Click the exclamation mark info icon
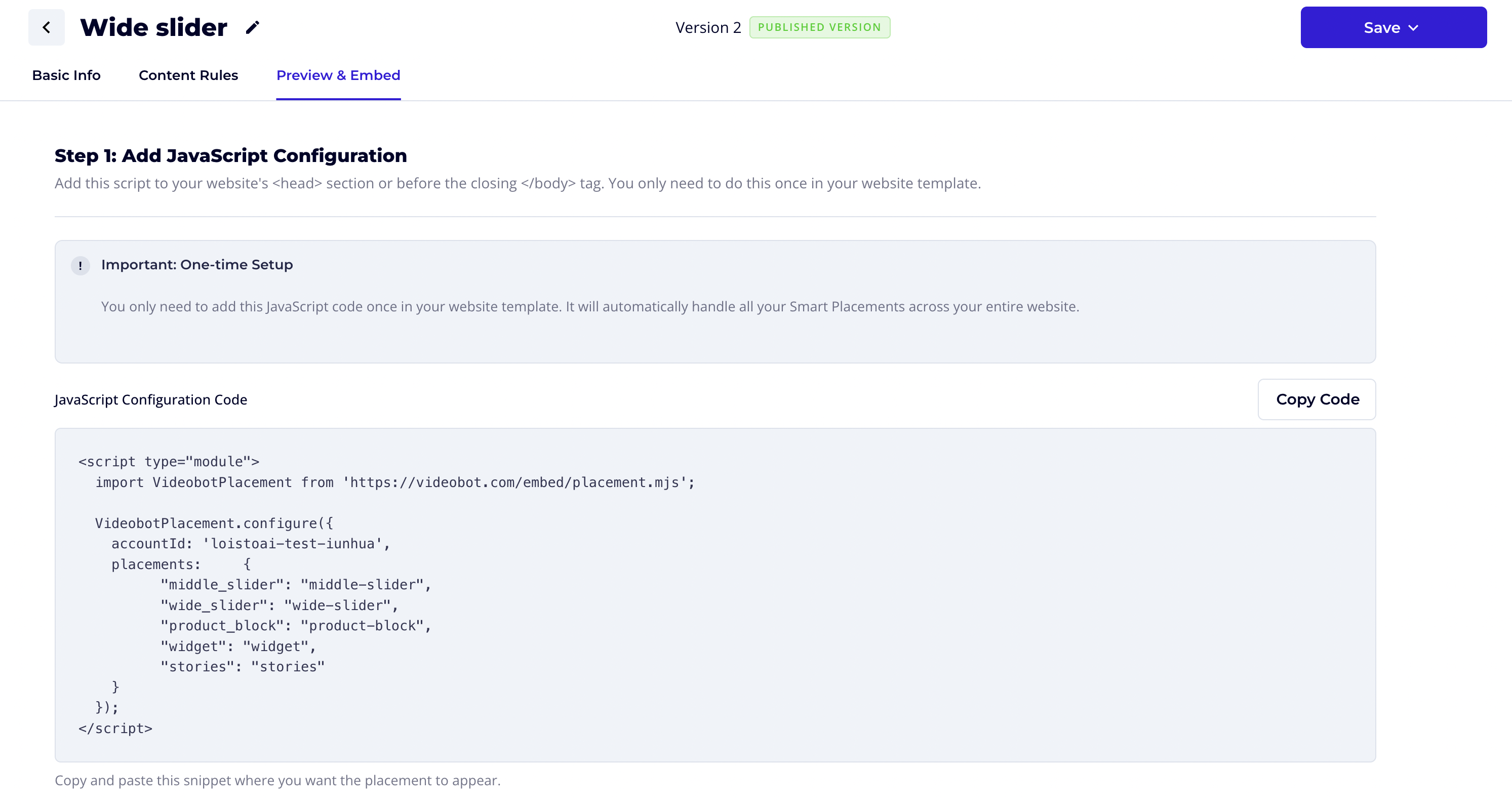 point(81,266)
